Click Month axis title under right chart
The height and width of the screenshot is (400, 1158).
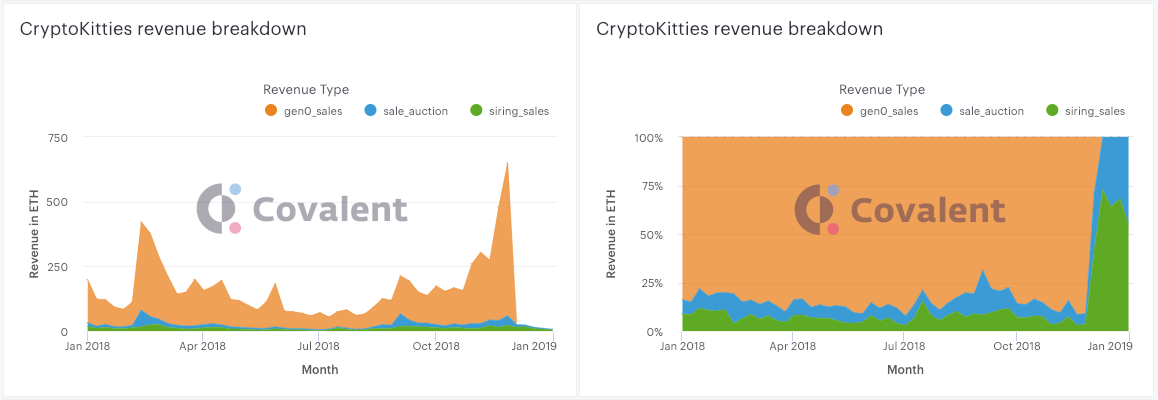coord(905,369)
